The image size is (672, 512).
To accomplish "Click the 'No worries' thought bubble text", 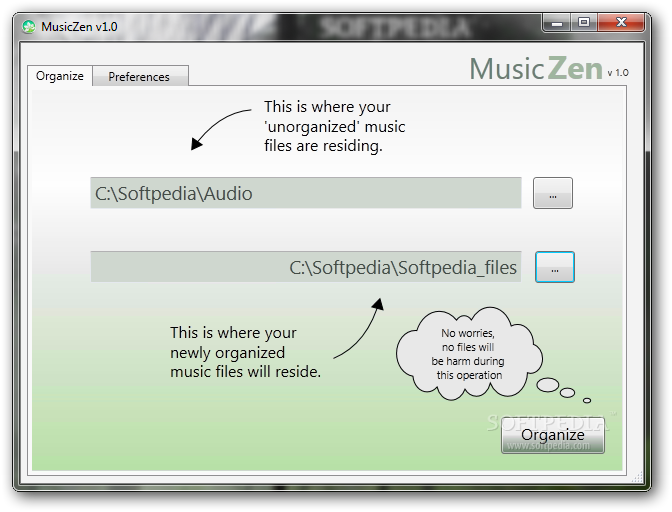I will 468,354.
